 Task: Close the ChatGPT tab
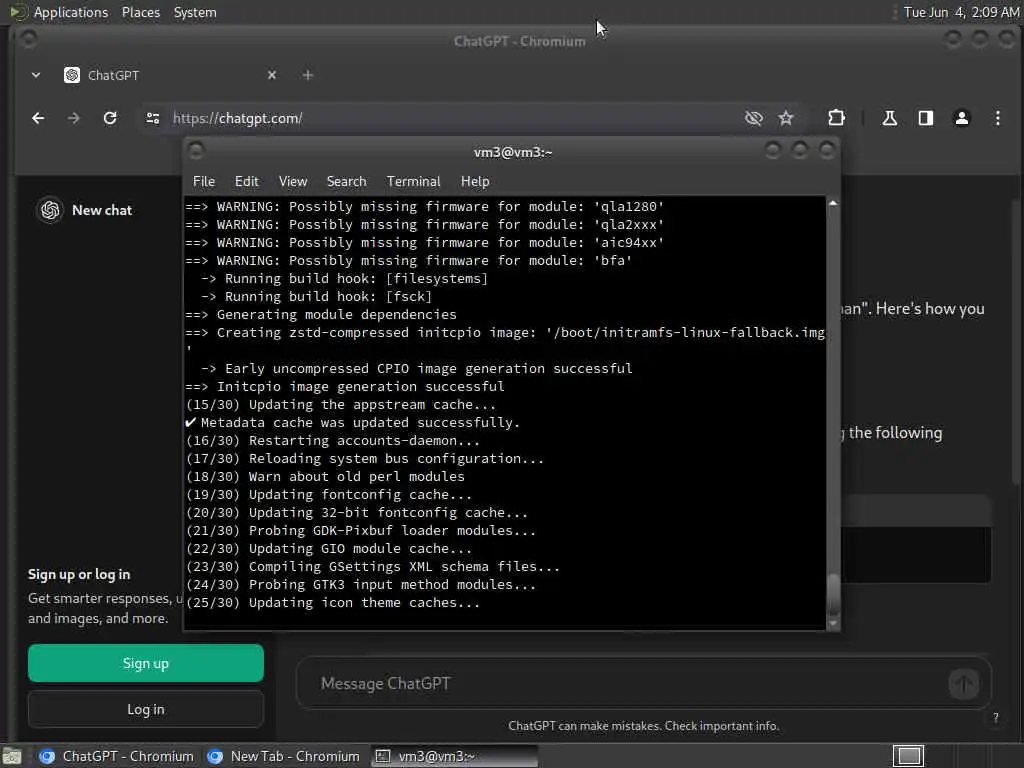coord(272,75)
